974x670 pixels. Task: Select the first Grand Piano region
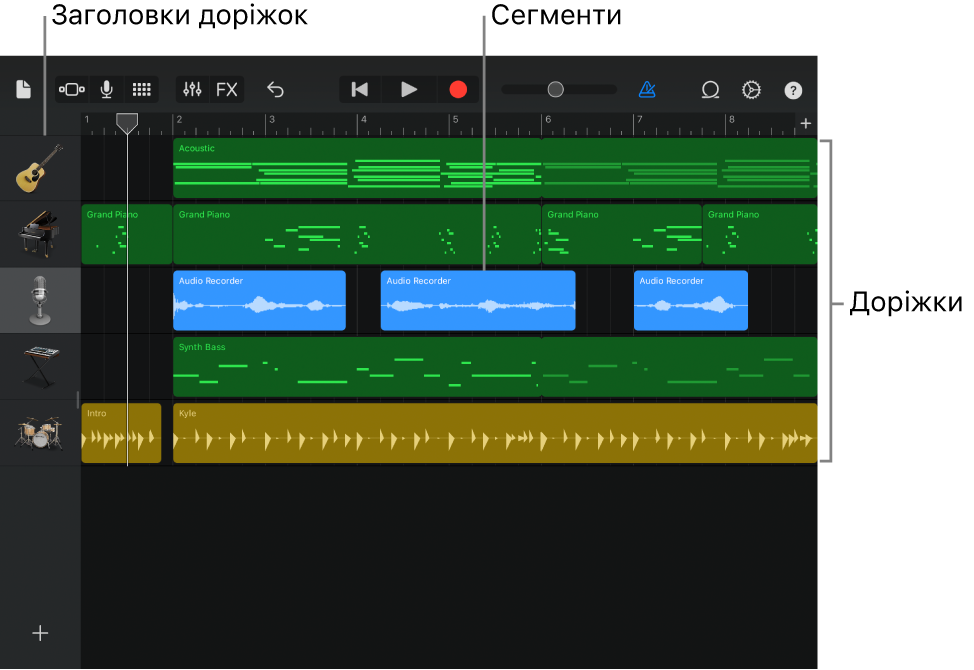click(x=127, y=235)
